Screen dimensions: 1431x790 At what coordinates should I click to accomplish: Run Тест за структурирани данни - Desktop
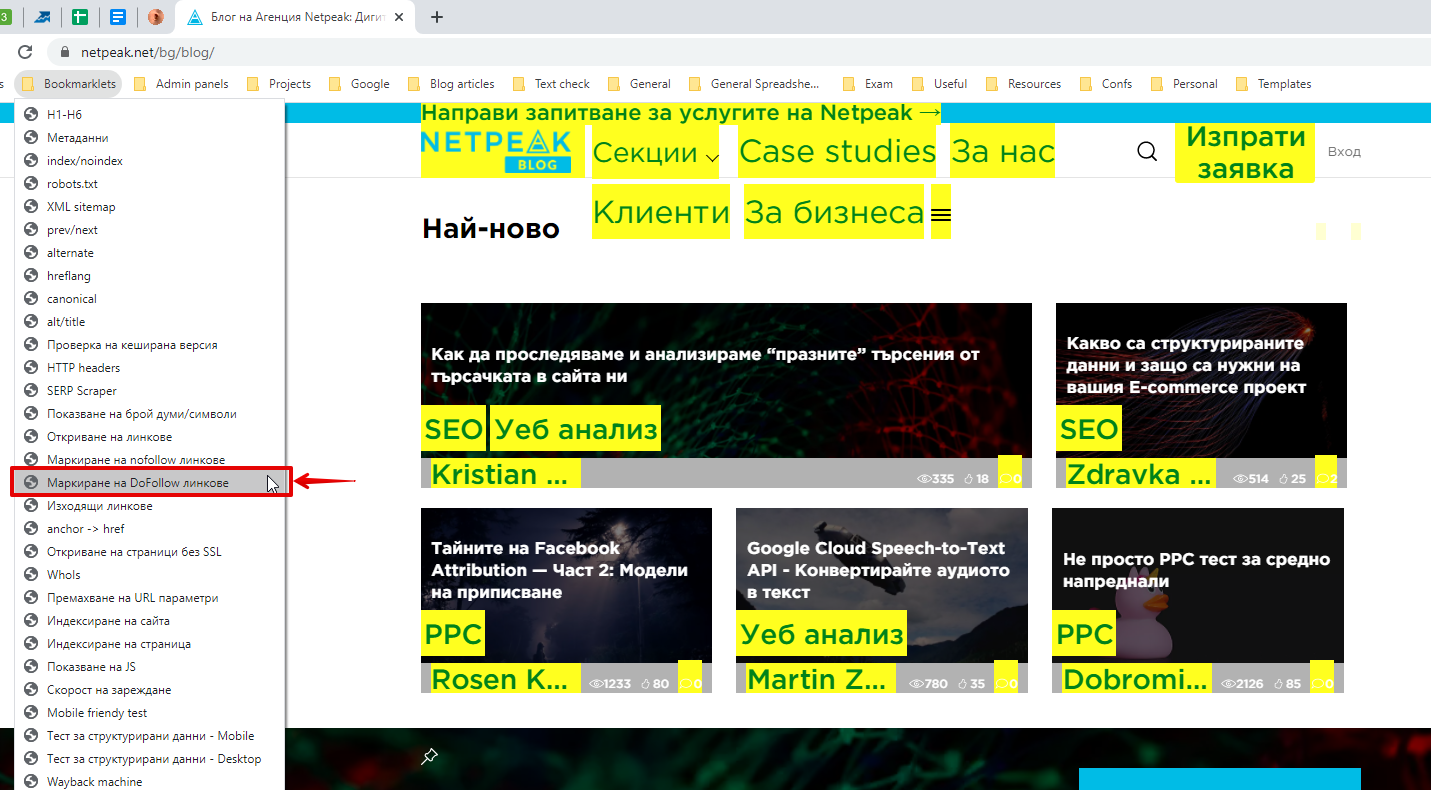(x=150, y=759)
